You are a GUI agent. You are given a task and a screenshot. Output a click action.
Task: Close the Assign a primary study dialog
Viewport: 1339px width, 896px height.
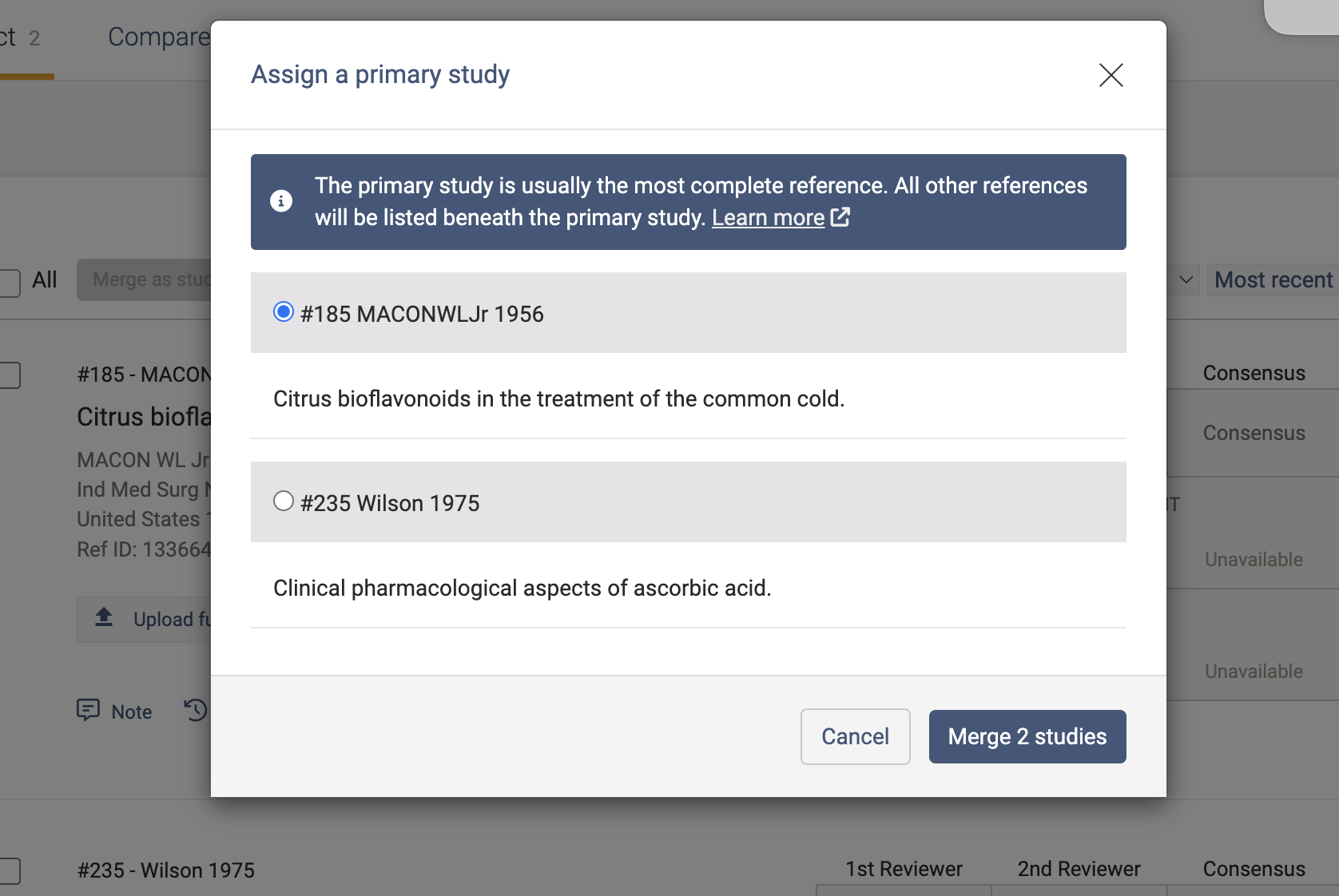[1111, 75]
